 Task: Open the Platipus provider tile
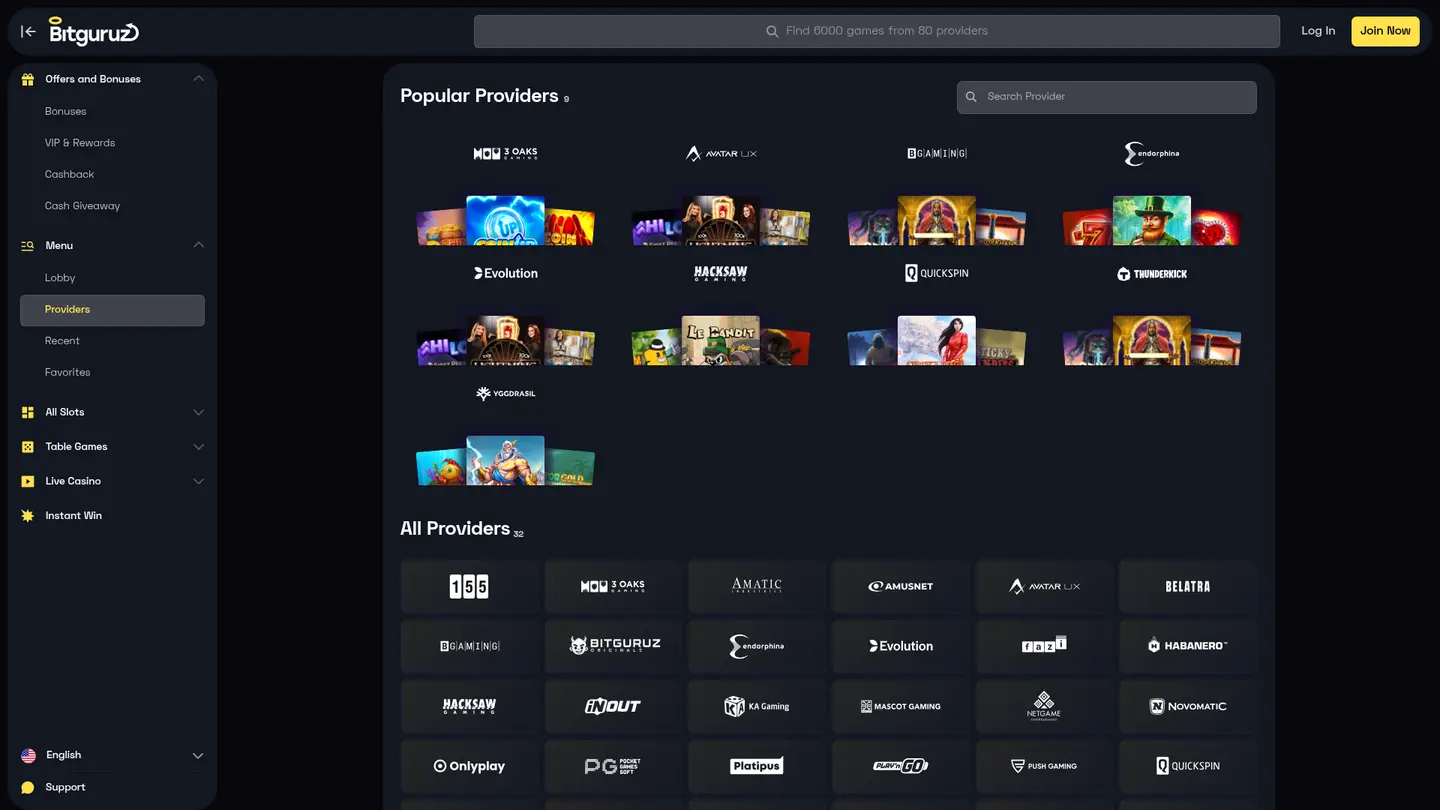coord(757,766)
